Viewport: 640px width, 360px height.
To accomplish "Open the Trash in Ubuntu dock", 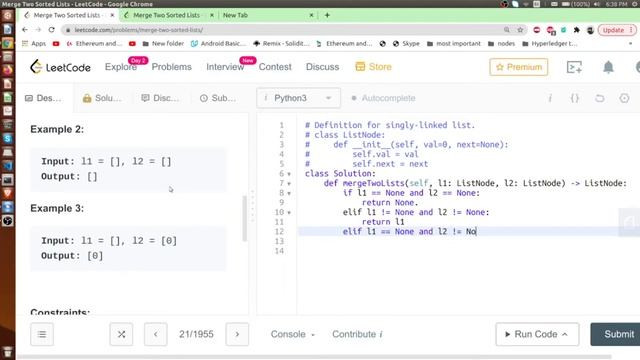I will pos(7,351).
